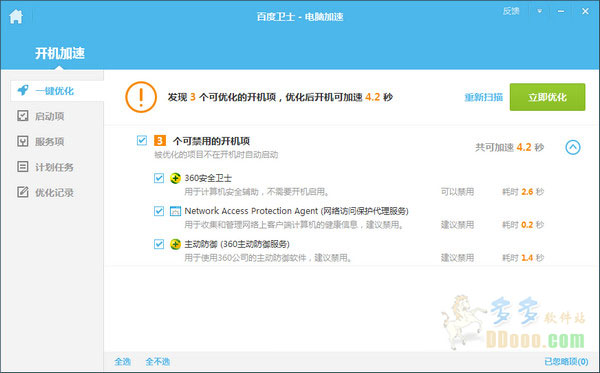The width and height of the screenshot is (600, 373).
Task: Click the orange 3 count badge
Action: click(160, 140)
